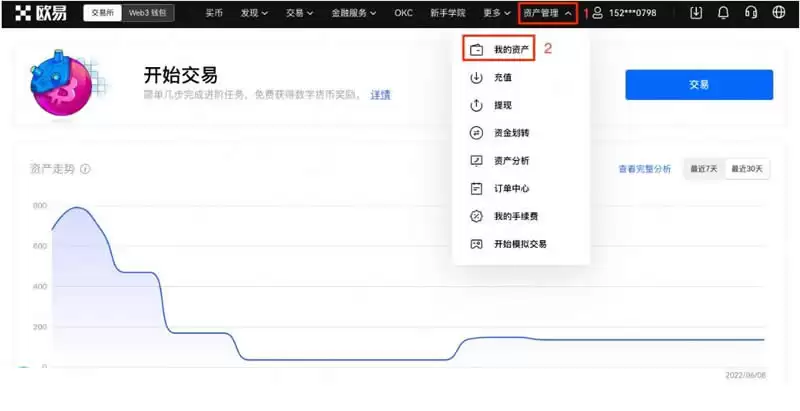The width and height of the screenshot is (800, 411).
Task: Open the download app icon
Action: [x=696, y=14]
